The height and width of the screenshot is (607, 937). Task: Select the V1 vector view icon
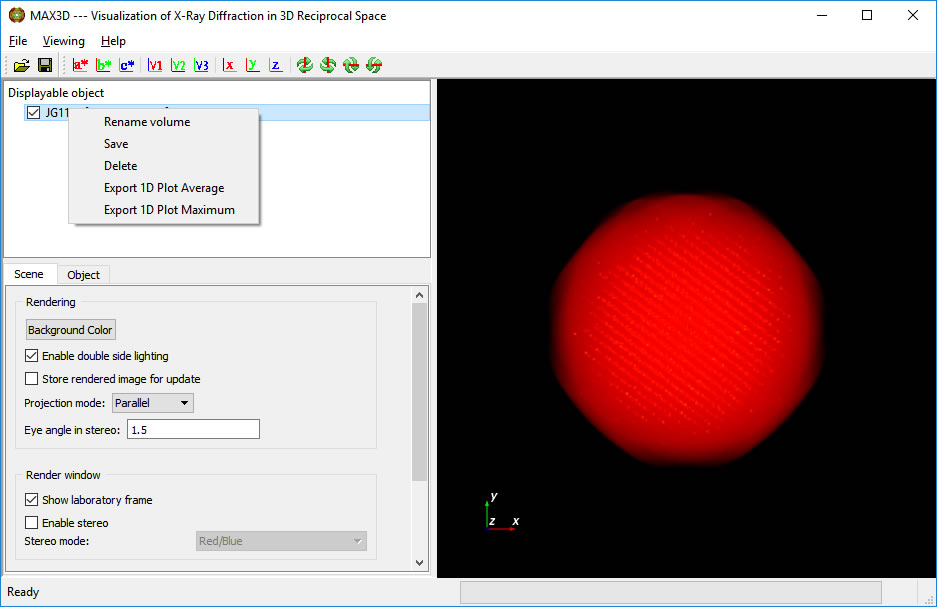point(155,65)
